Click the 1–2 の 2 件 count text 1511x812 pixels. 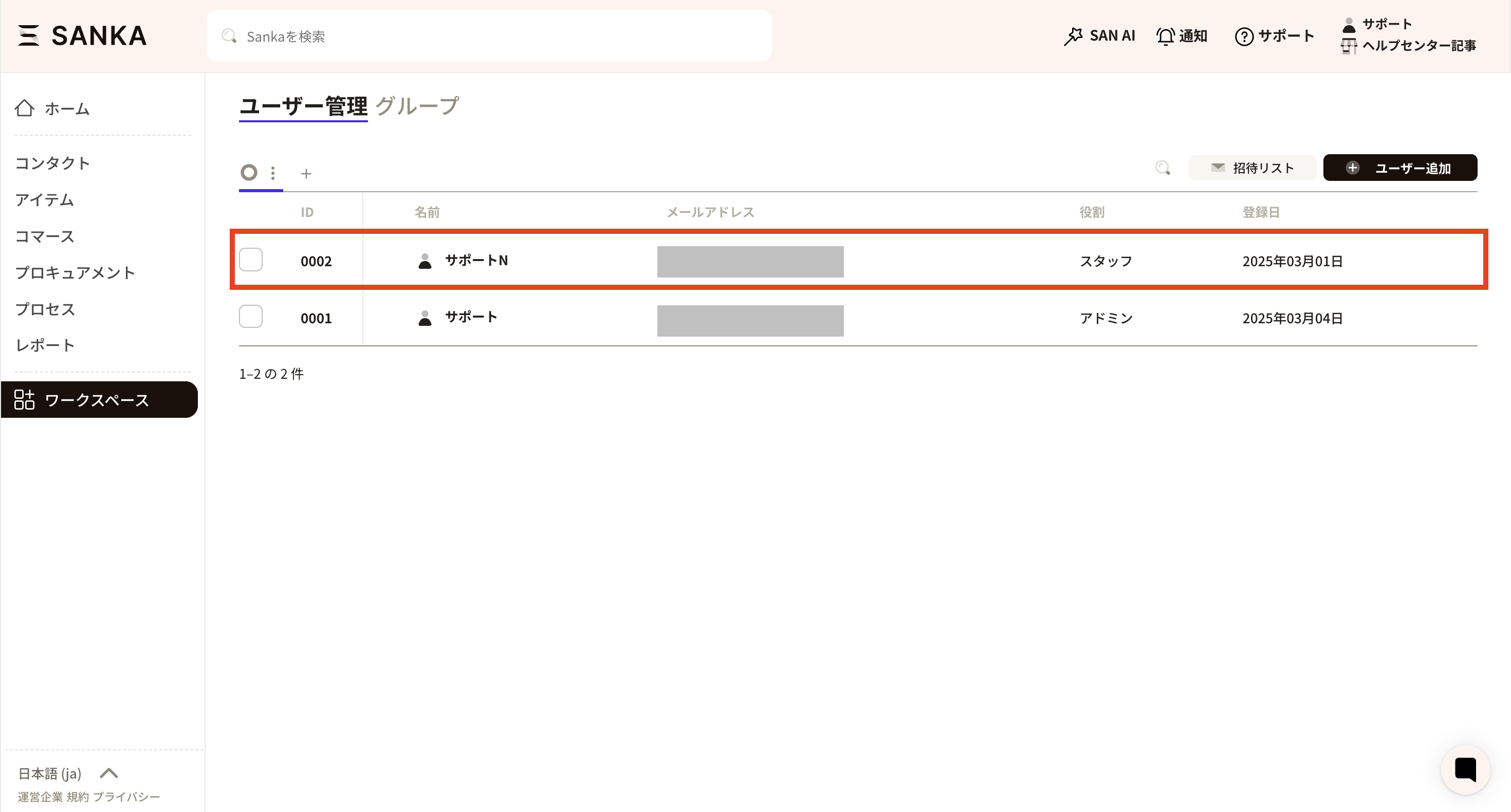[x=271, y=374]
